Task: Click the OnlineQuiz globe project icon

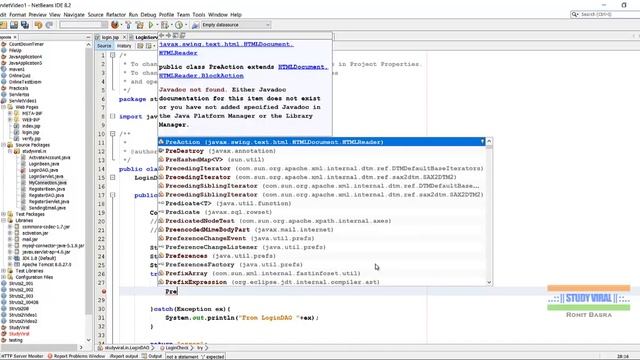Action: [4, 76]
